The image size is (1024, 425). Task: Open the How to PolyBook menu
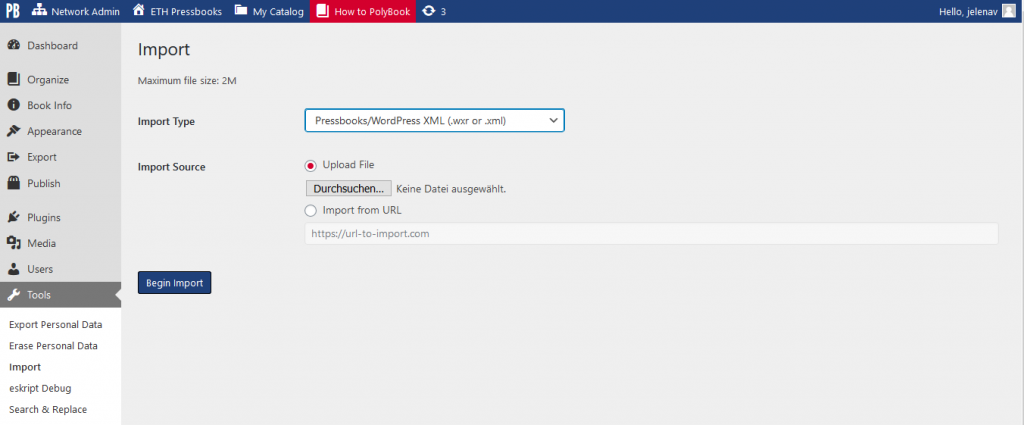363,11
